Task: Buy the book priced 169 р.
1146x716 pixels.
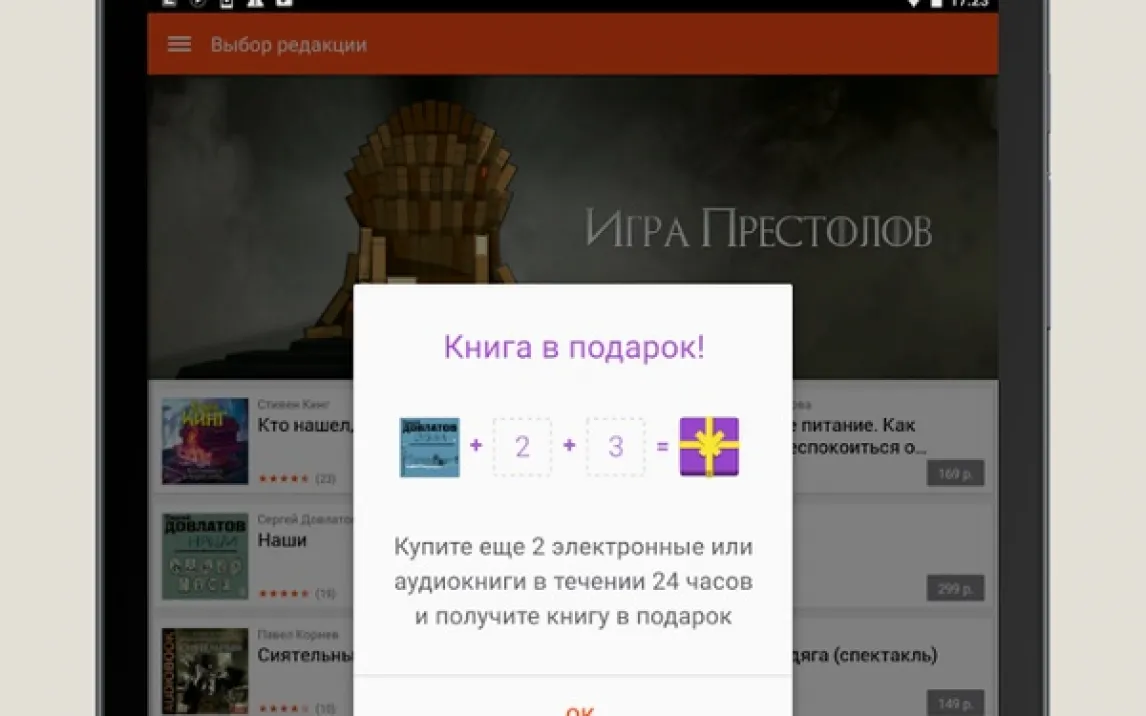Action: coord(954,473)
